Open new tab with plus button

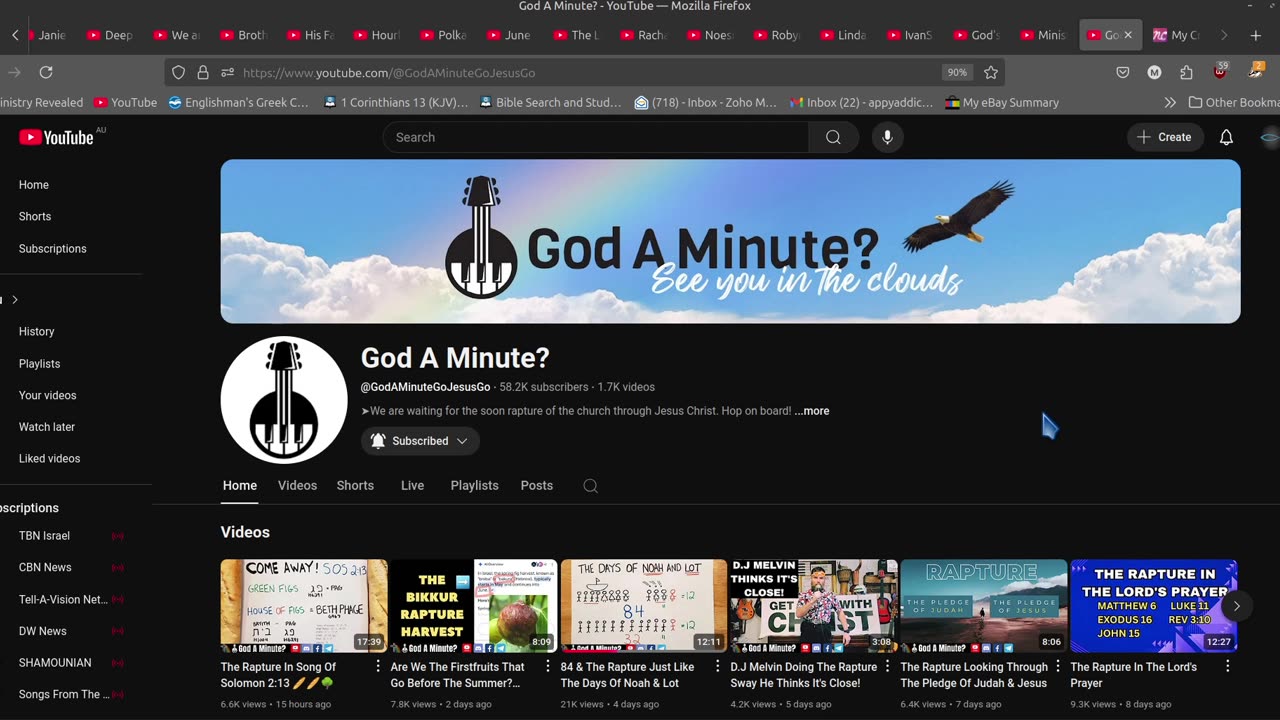(x=1256, y=35)
